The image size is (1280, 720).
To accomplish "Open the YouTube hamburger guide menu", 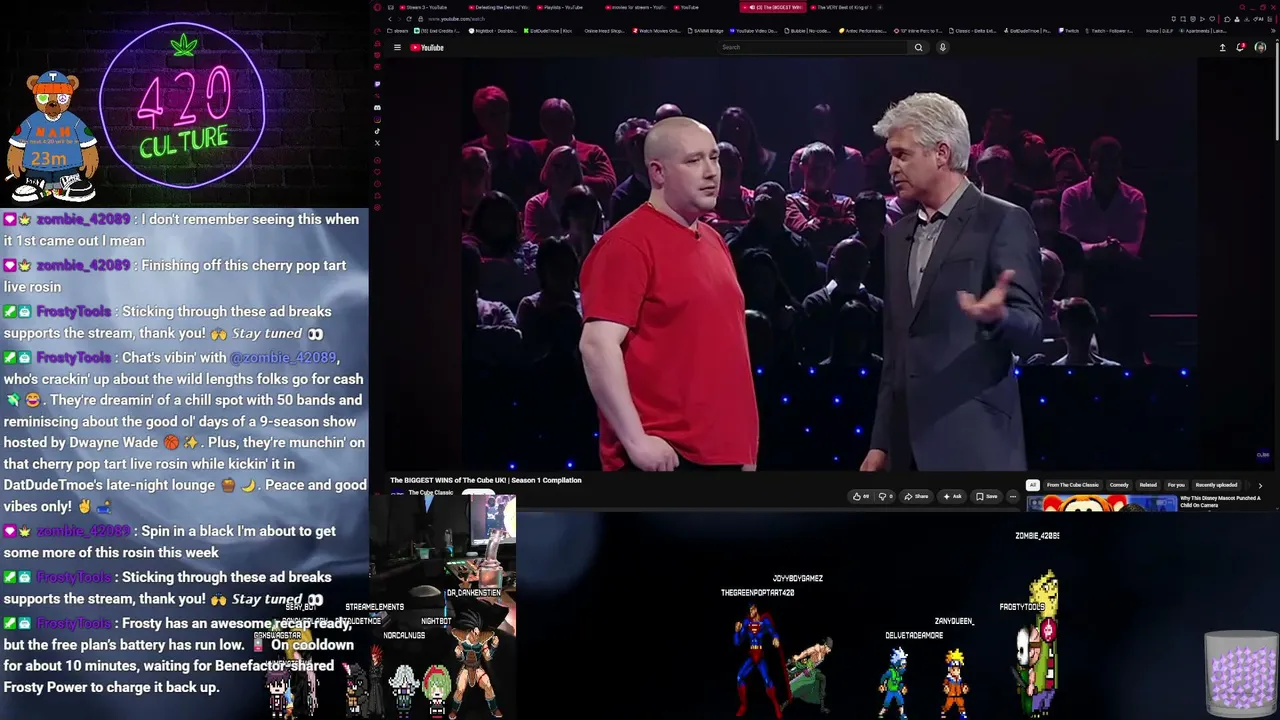I will click(397, 47).
